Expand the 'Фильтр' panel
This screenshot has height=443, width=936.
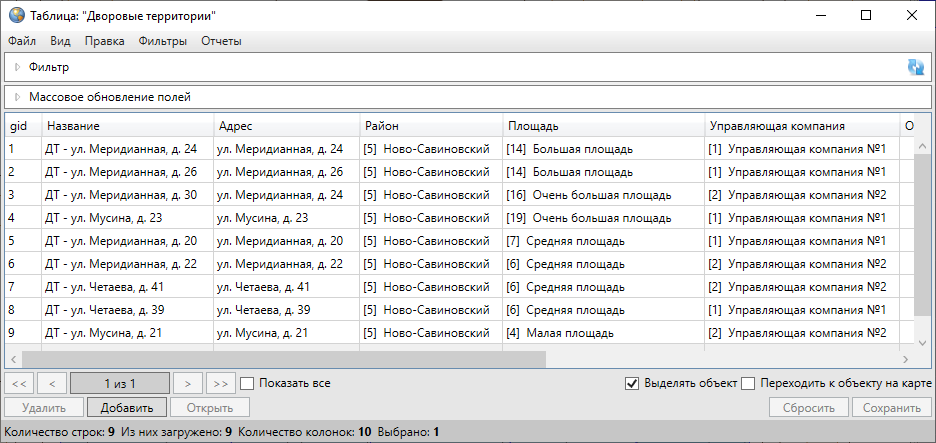coord(17,67)
